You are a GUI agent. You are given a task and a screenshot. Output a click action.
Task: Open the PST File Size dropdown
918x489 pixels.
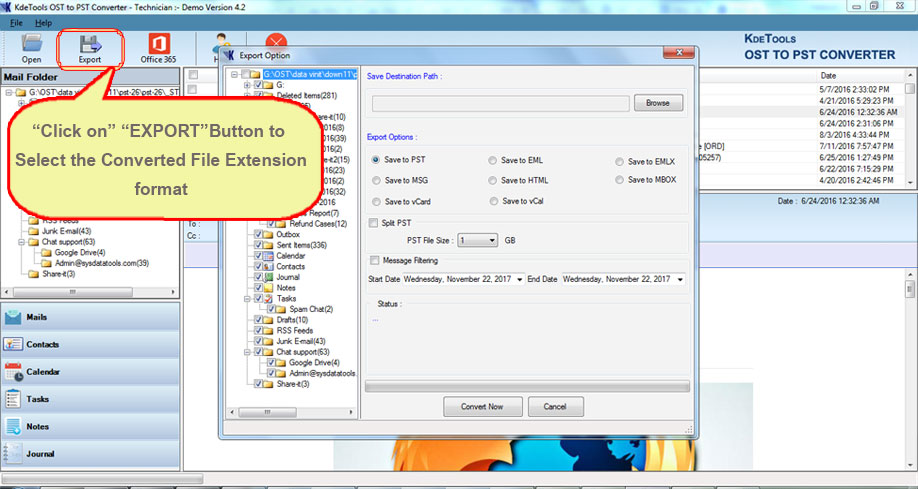[491, 241]
